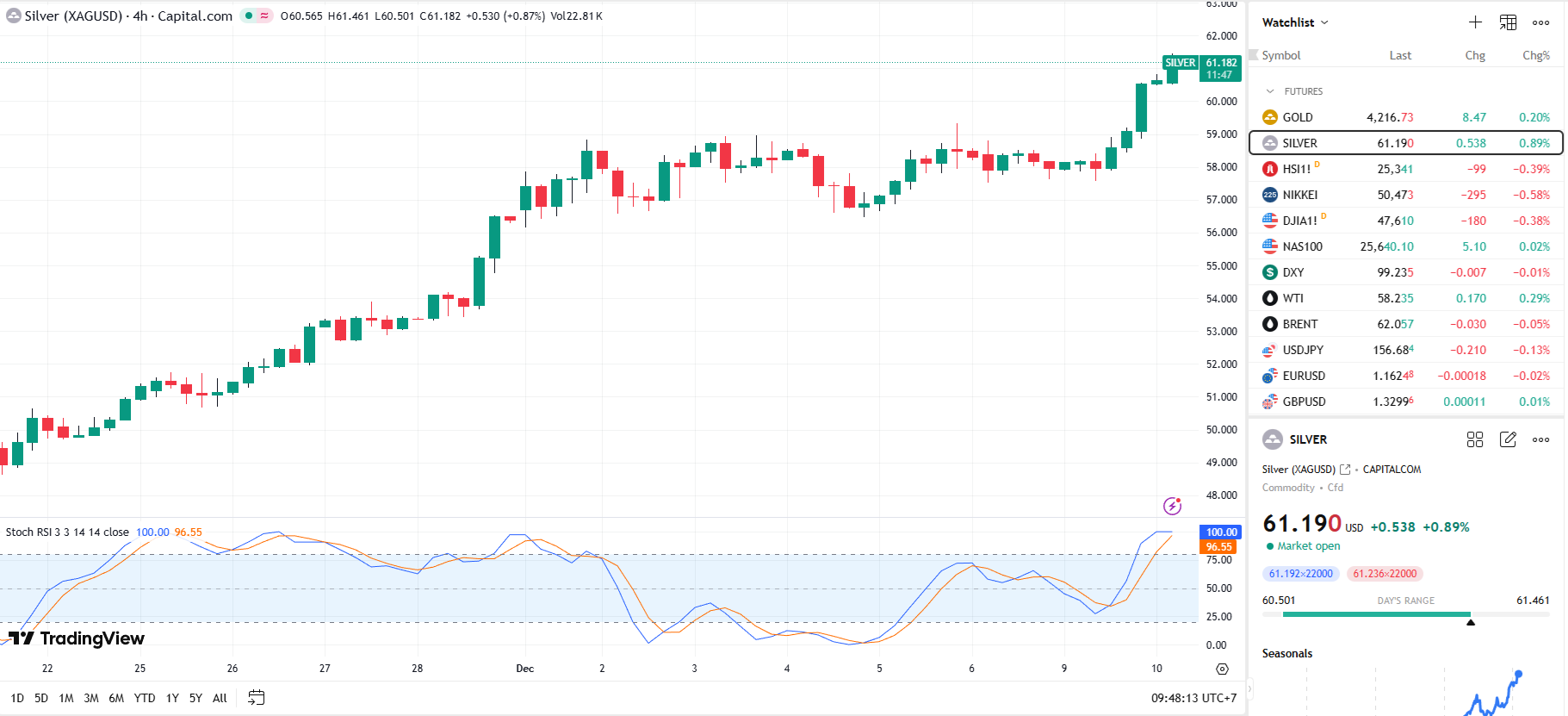Select the 1M time range

click(66, 698)
